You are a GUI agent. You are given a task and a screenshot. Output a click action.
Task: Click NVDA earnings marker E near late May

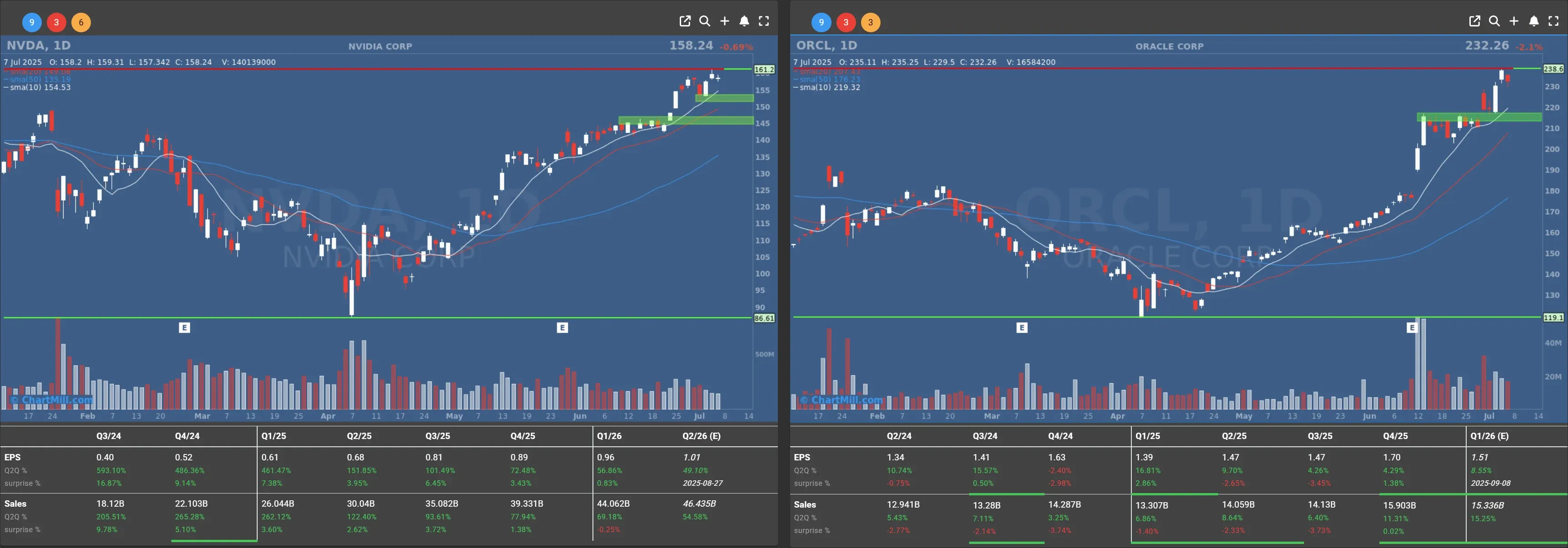[562, 328]
